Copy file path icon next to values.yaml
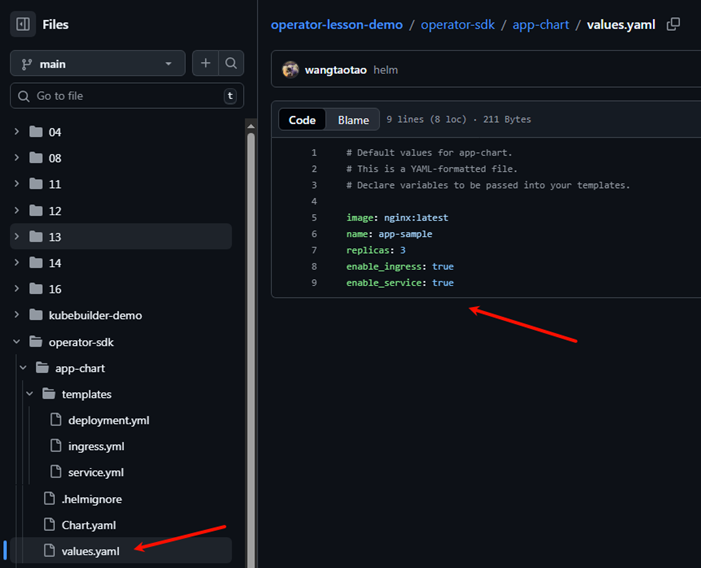Image resolution: width=701 pixels, height=568 pixels. pos(673,24)
